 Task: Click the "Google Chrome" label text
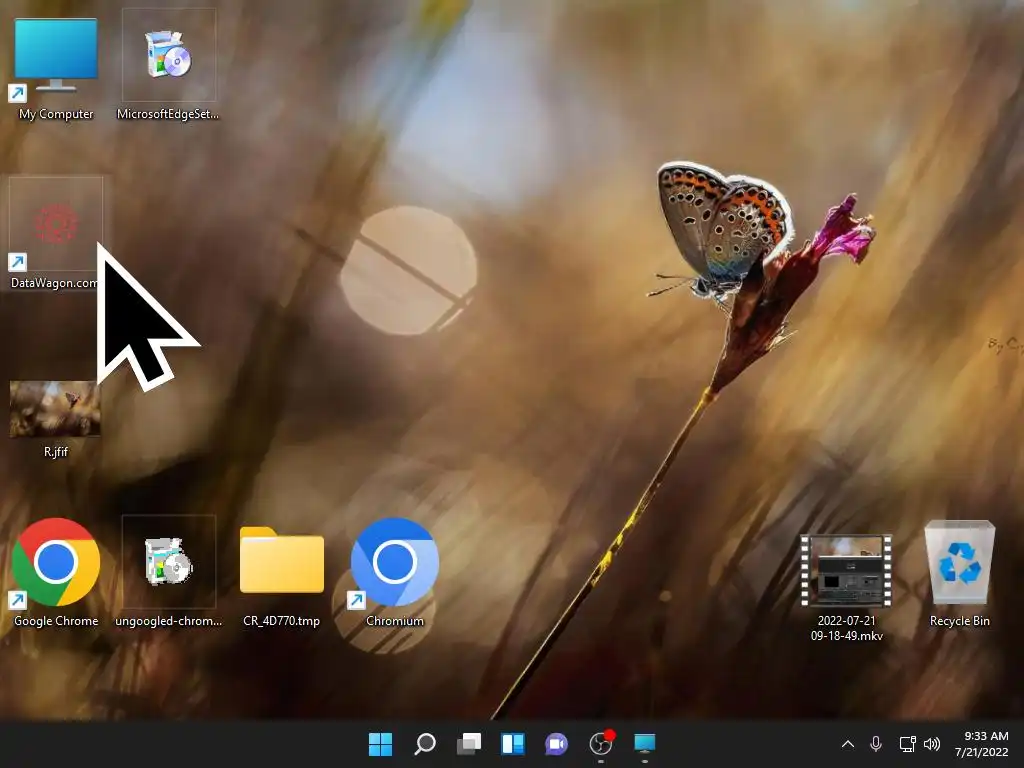[x=56, y=621]
